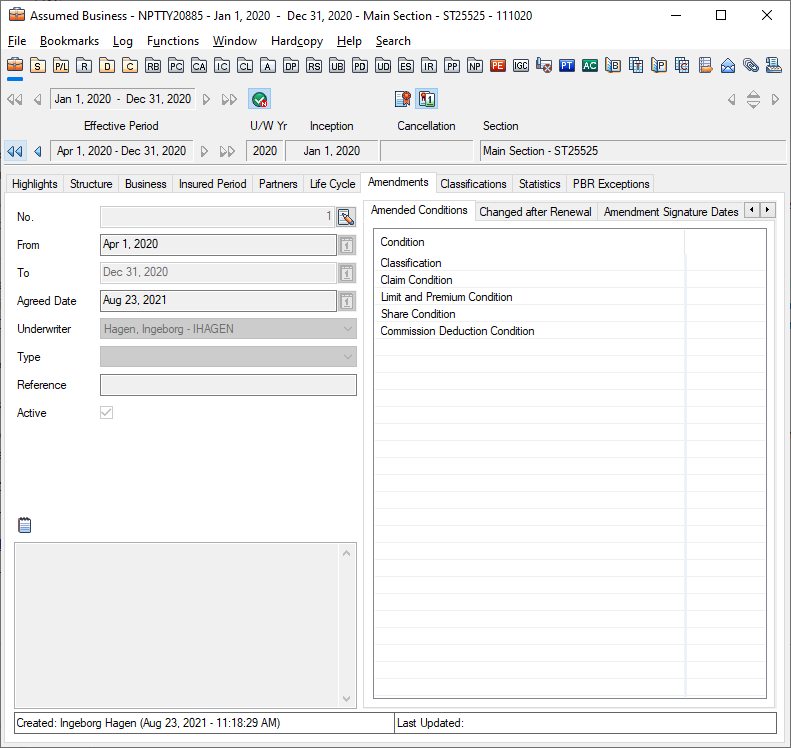This screenshot has width=791, height=748.
Task: Open the envelope mail icon
Action: [x=728, y=66]
